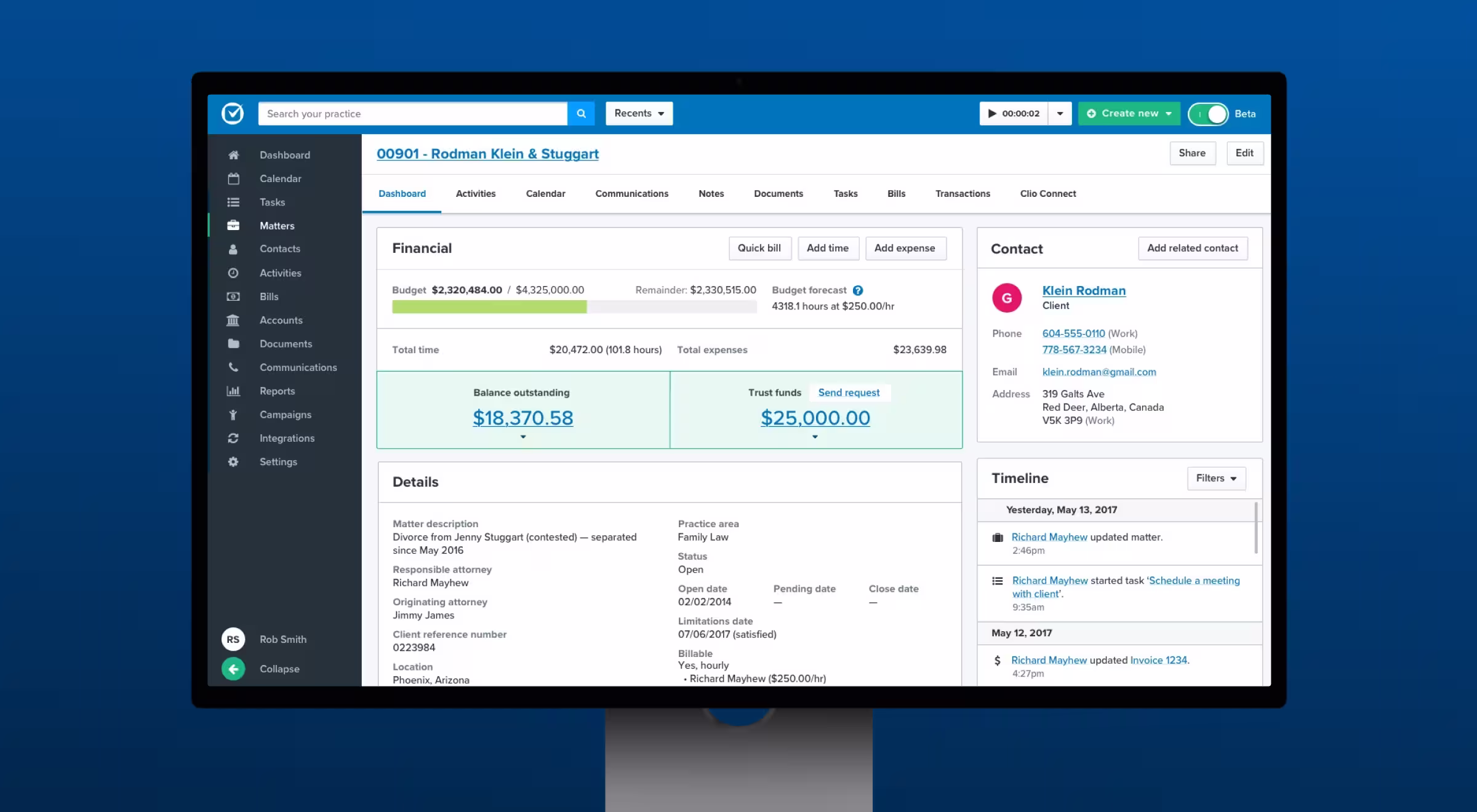Click the RS user avatar
The image size is (1477, 812).
tap(233, 639)
